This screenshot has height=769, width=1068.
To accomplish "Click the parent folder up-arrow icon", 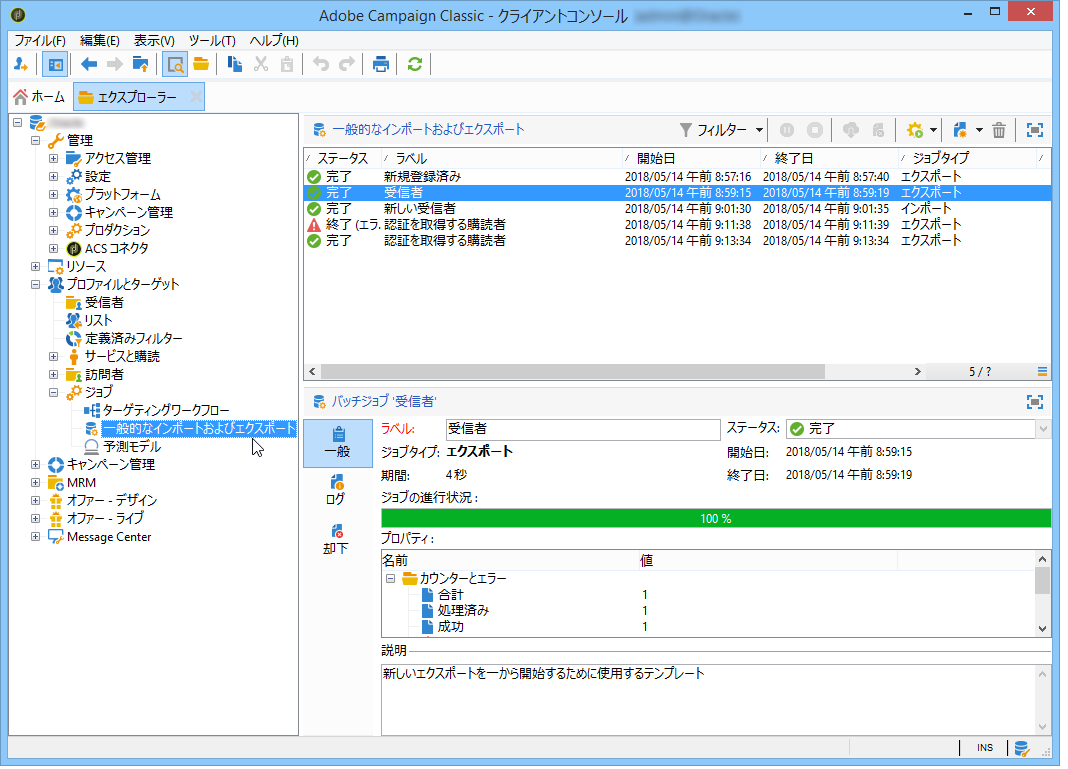I will [x=140, y=65].
